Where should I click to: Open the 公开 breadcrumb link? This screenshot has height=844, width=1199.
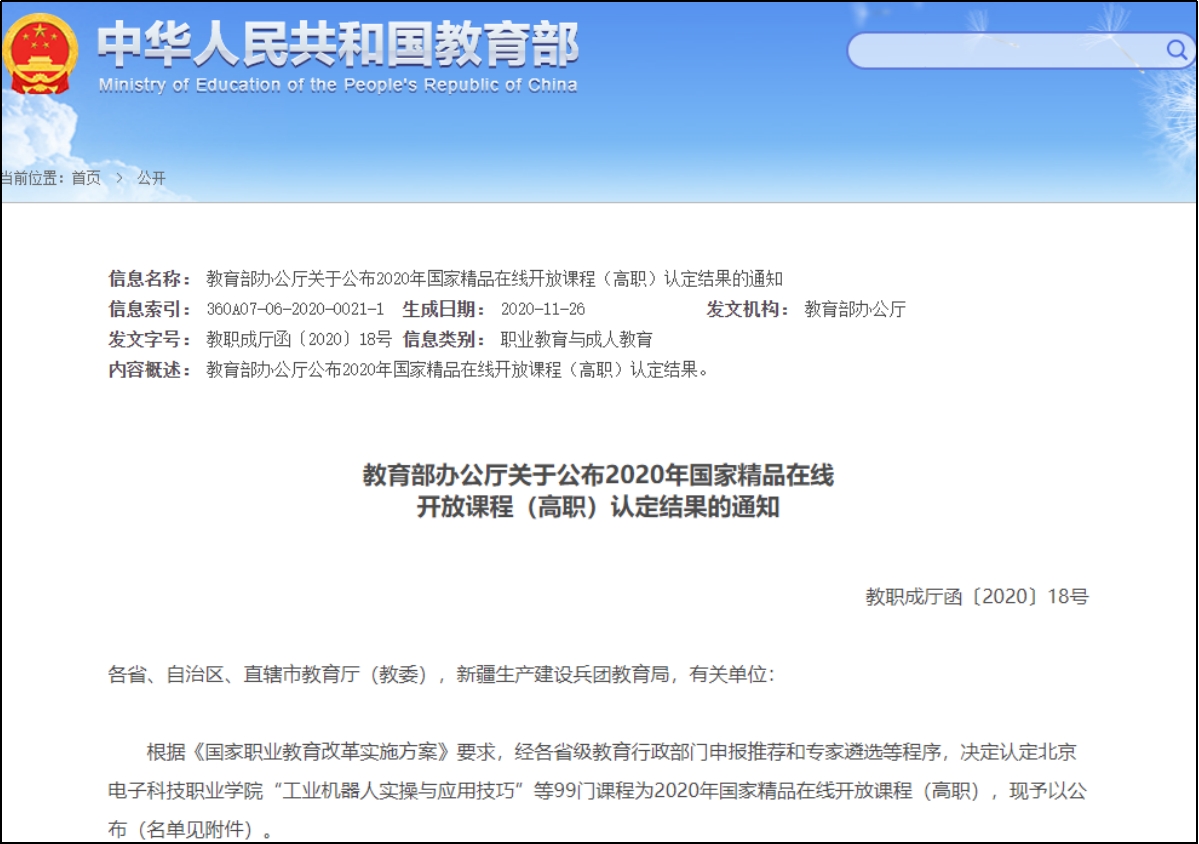point(152,178)
